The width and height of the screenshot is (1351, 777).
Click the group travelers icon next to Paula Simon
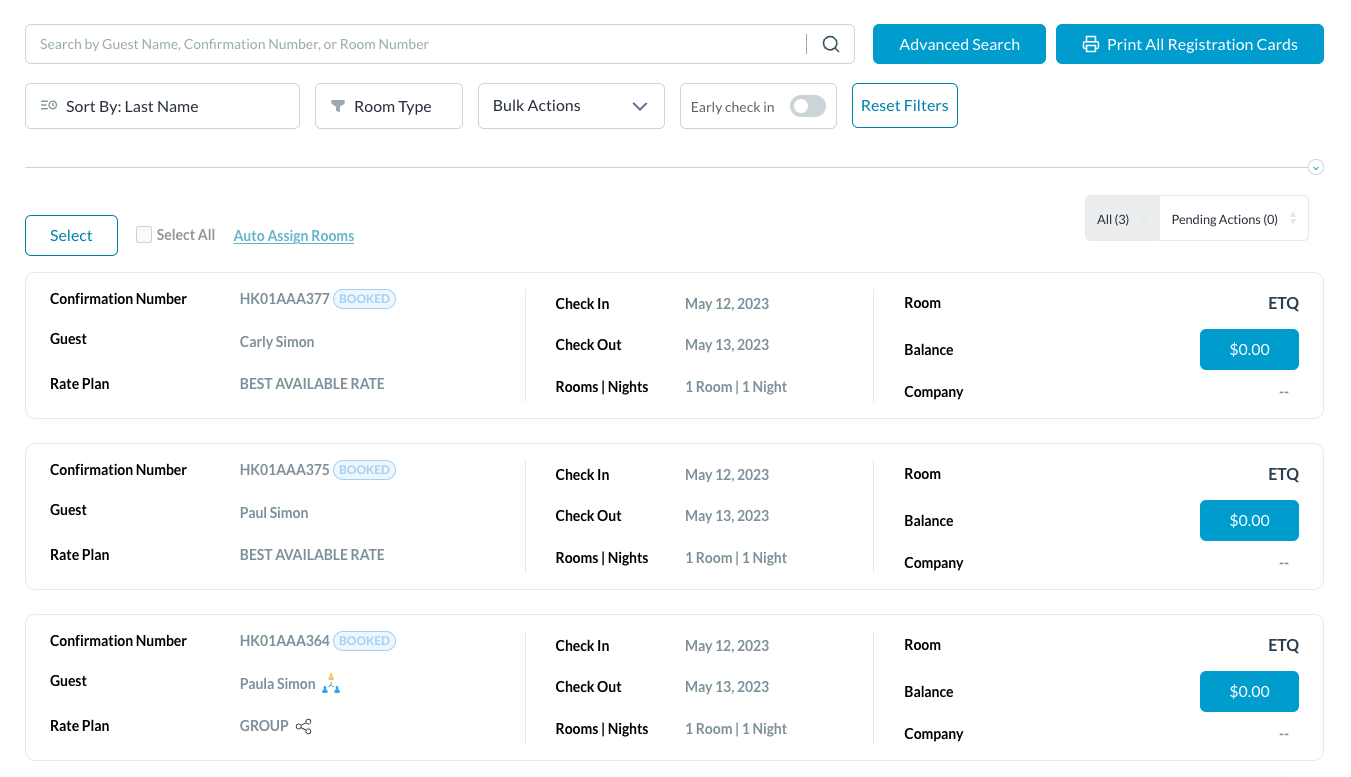click(330, 684)
